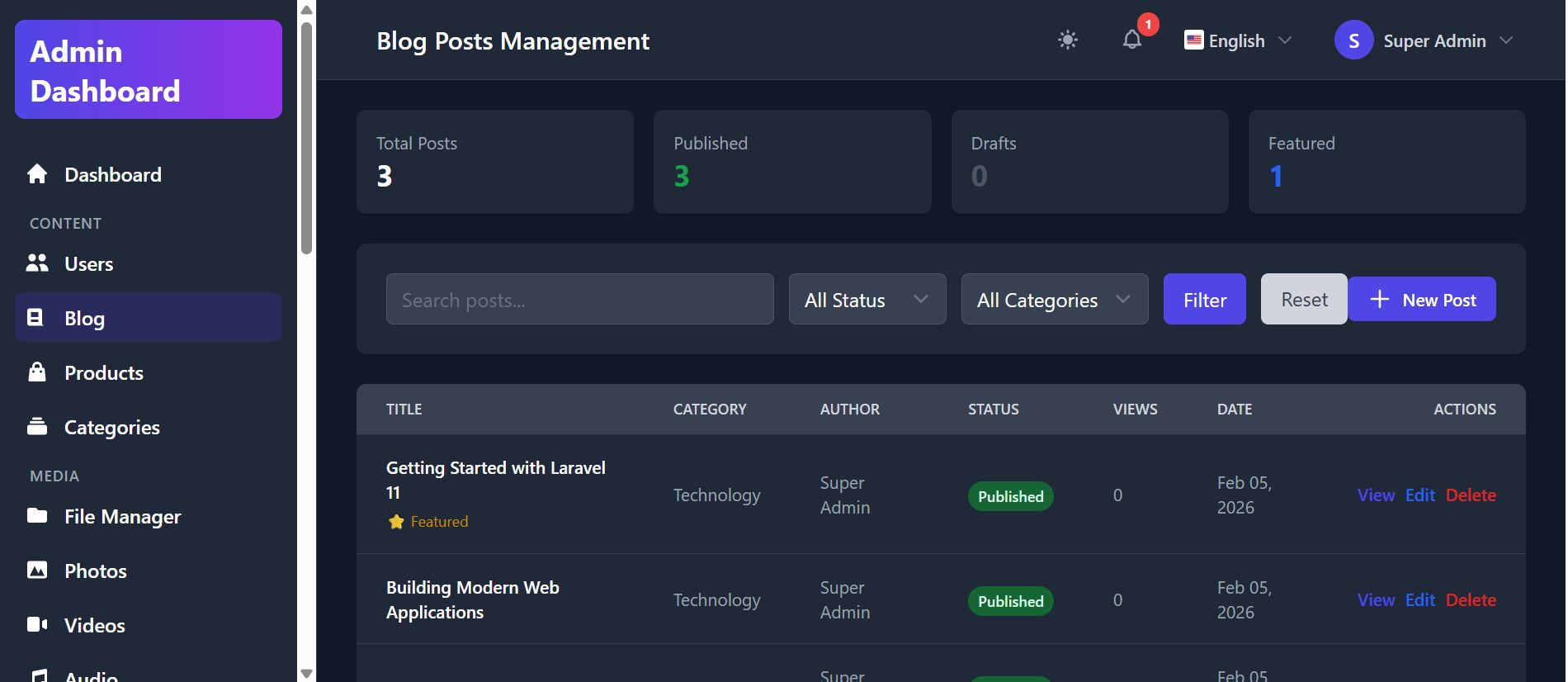Create a New Post
The height and width of the screenshot is (682, 1568).
1422,300
